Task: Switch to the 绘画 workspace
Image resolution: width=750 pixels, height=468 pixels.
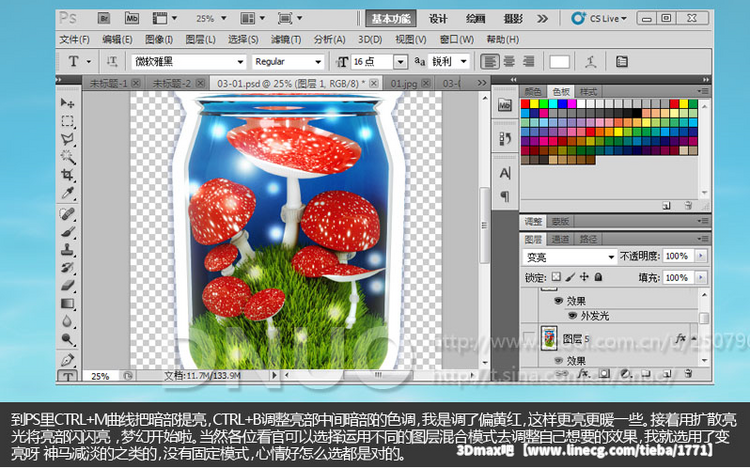Action: [x=475, y=19]
